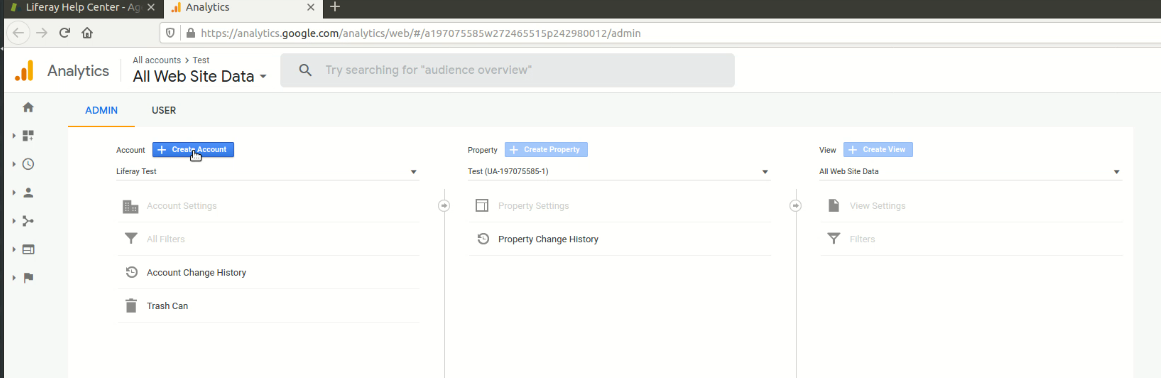
Task: Open the All Web Site Data header selector
Action: point(199,75)
